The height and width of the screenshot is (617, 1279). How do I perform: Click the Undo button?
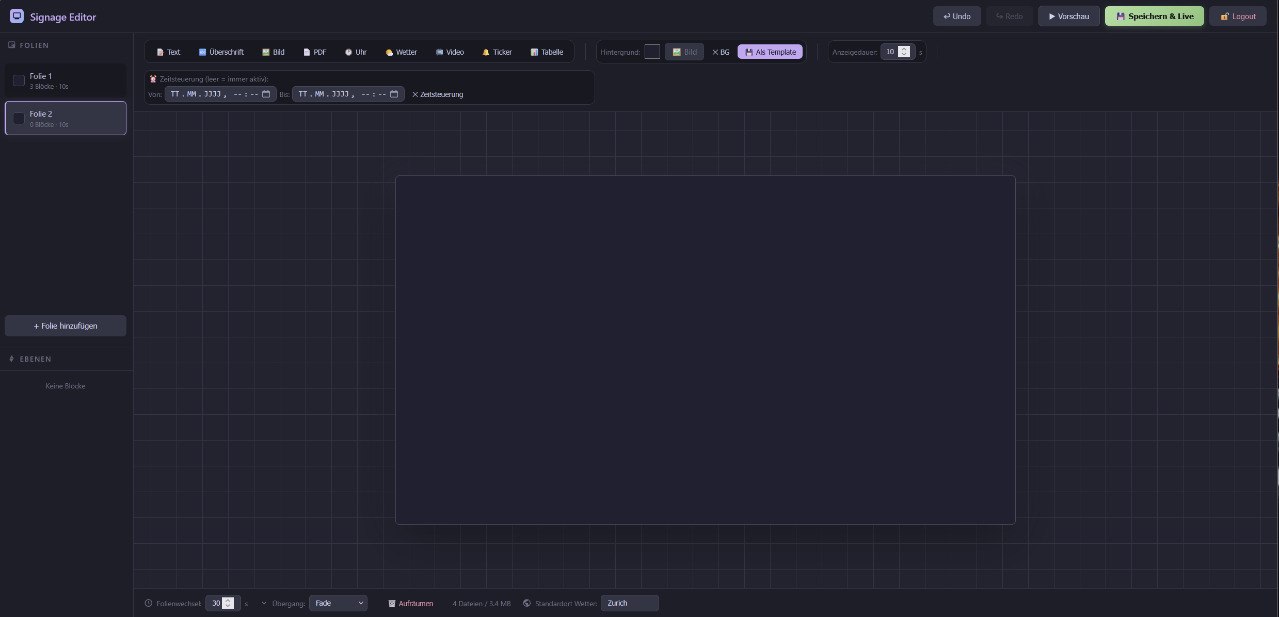[x=957, y=16]
